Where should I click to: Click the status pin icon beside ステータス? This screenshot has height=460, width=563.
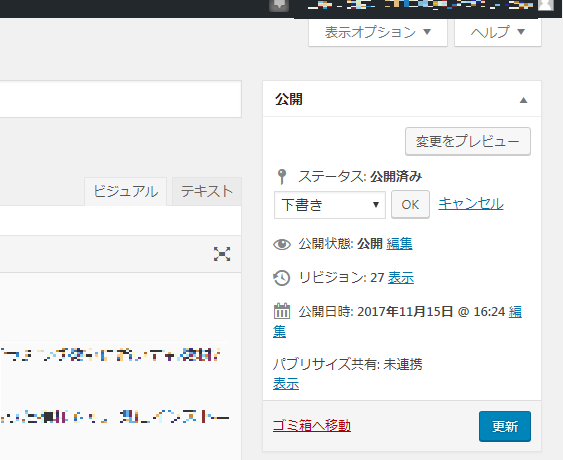[282, 177]
